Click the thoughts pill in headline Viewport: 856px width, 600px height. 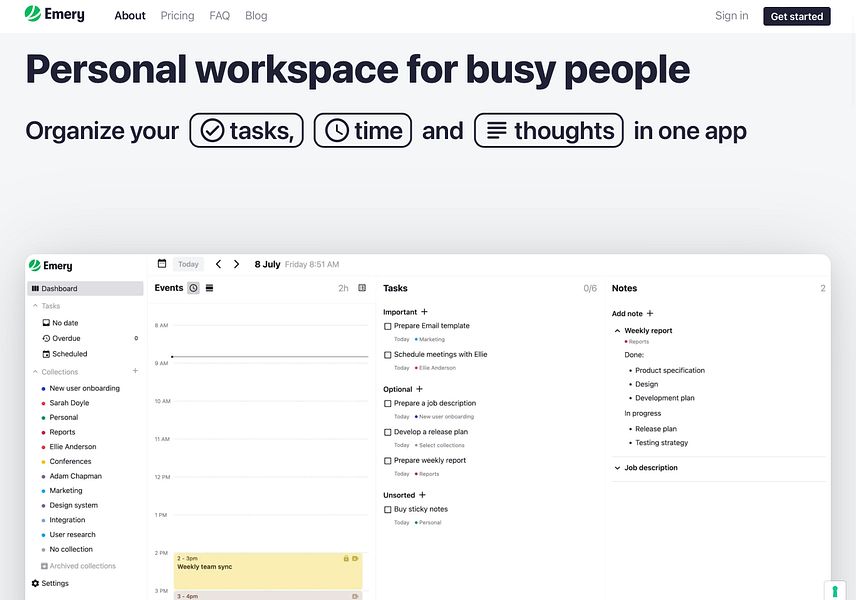549,130
